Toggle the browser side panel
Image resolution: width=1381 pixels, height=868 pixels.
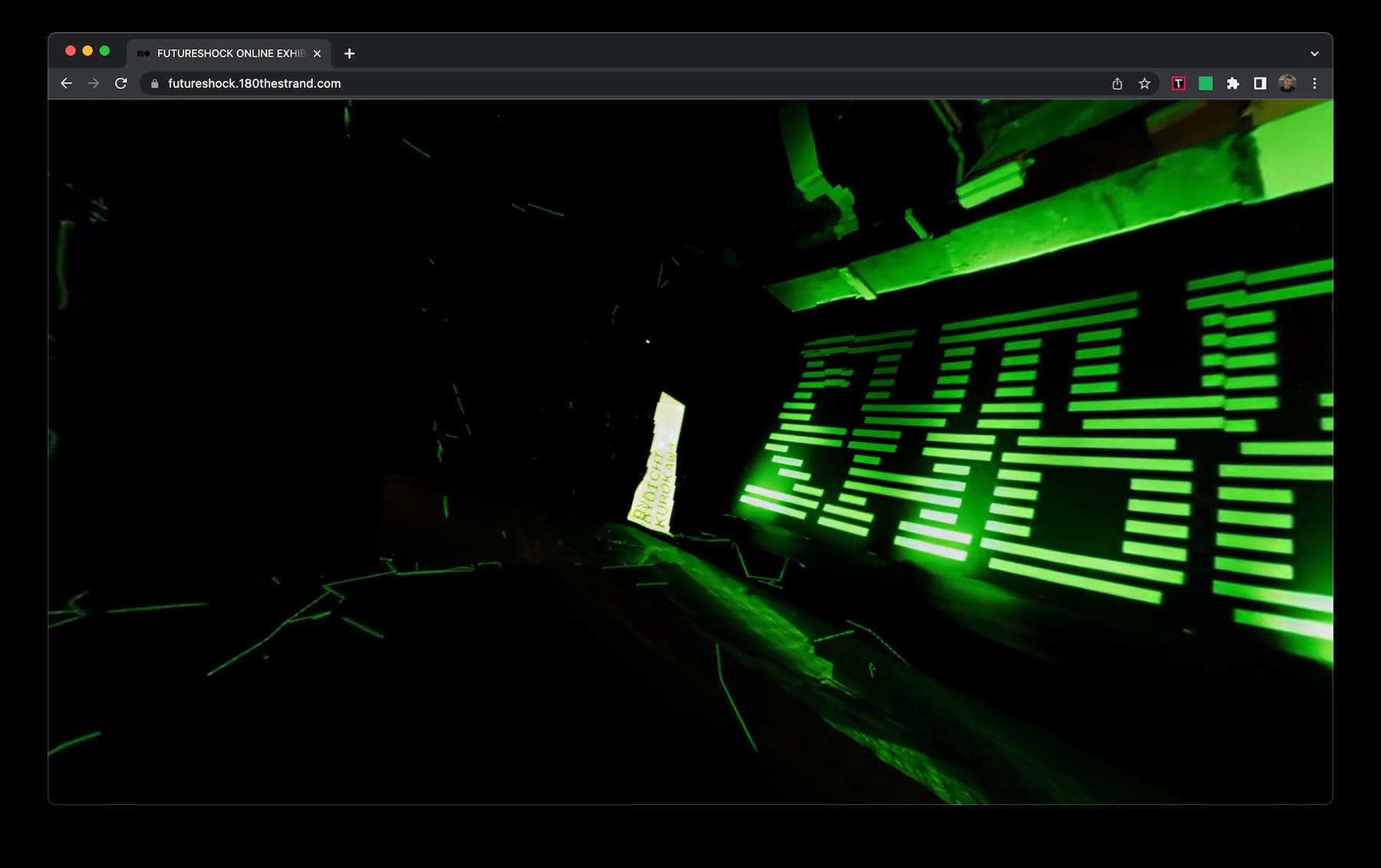[x=1260, y=84]
